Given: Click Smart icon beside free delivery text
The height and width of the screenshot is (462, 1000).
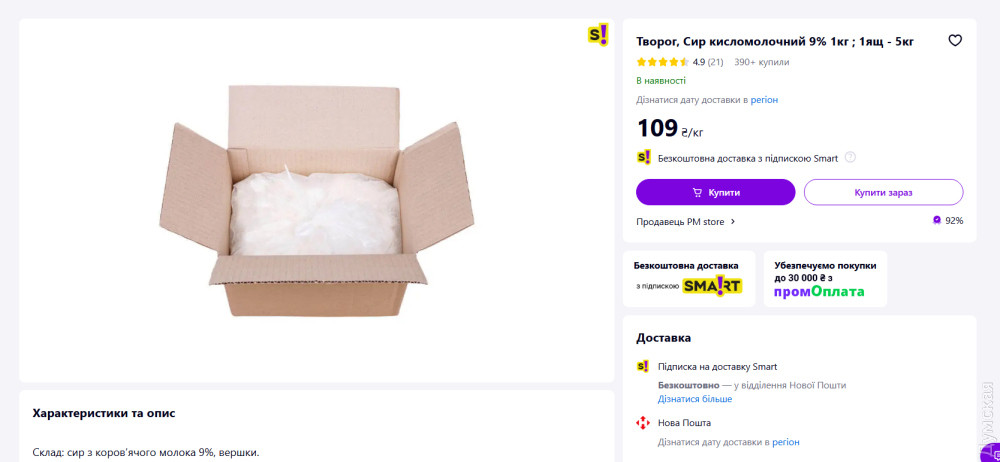Looking at the screenshot, I should pos(644,157).
